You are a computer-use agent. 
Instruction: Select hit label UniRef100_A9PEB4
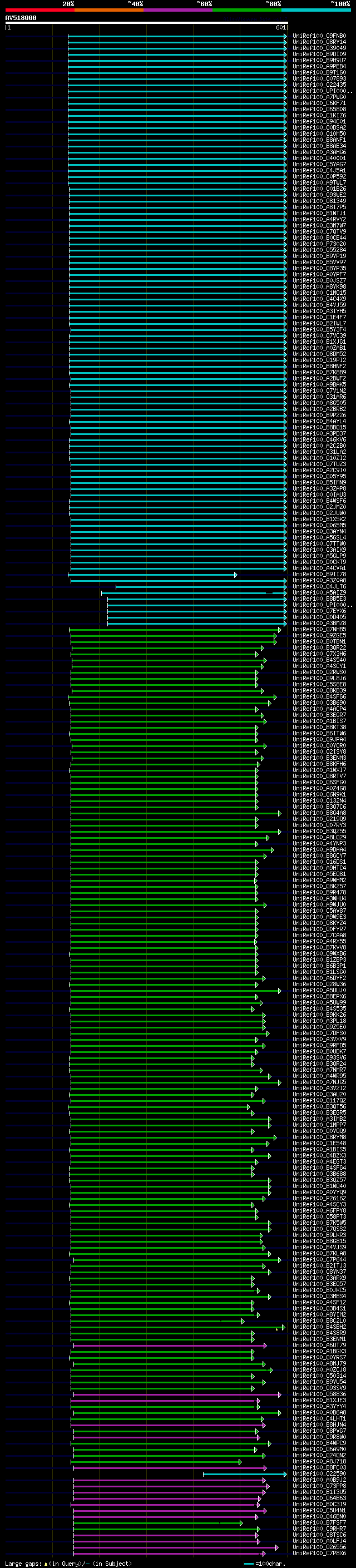point(319,66)
